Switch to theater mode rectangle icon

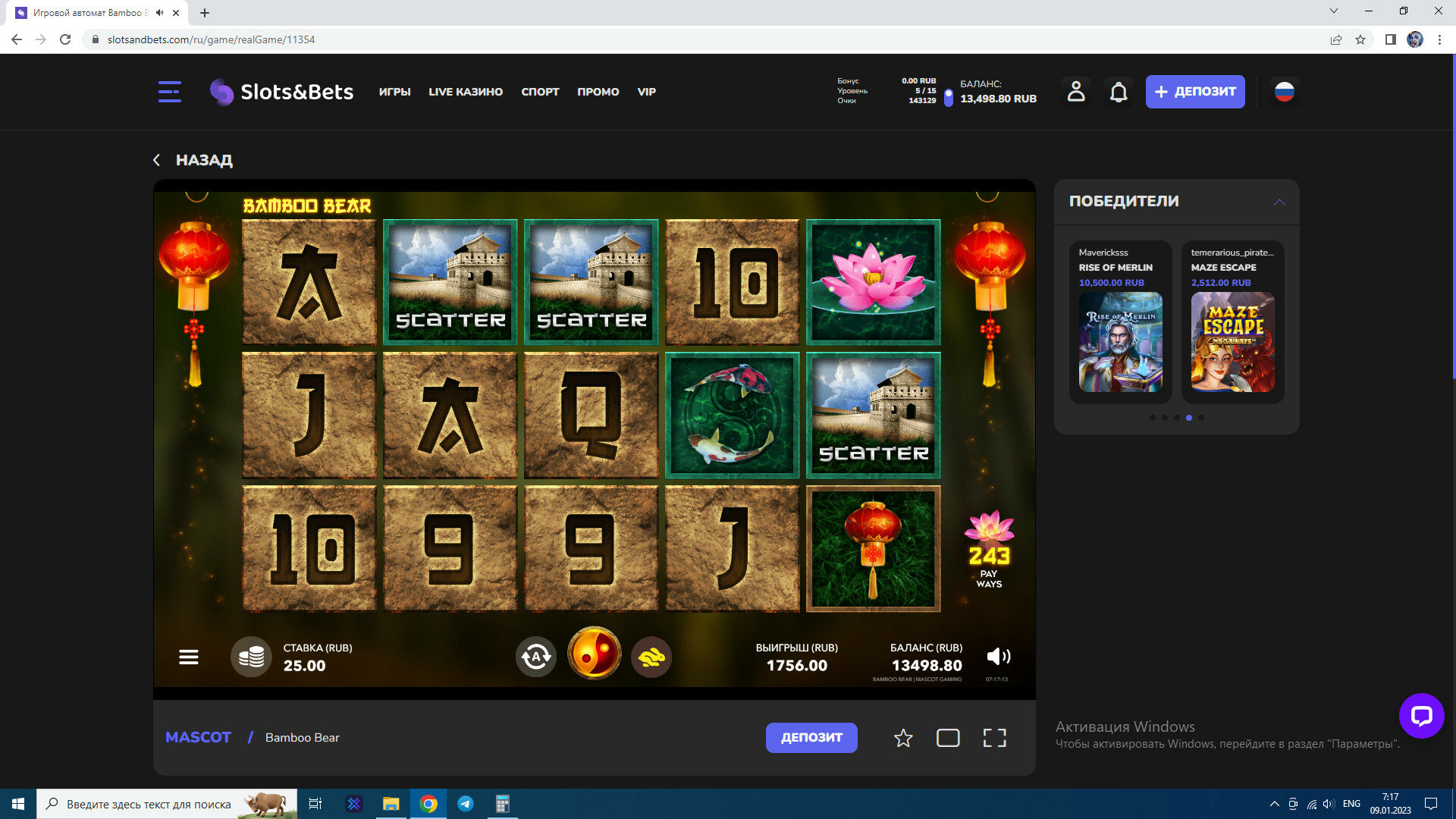(948, 738)
